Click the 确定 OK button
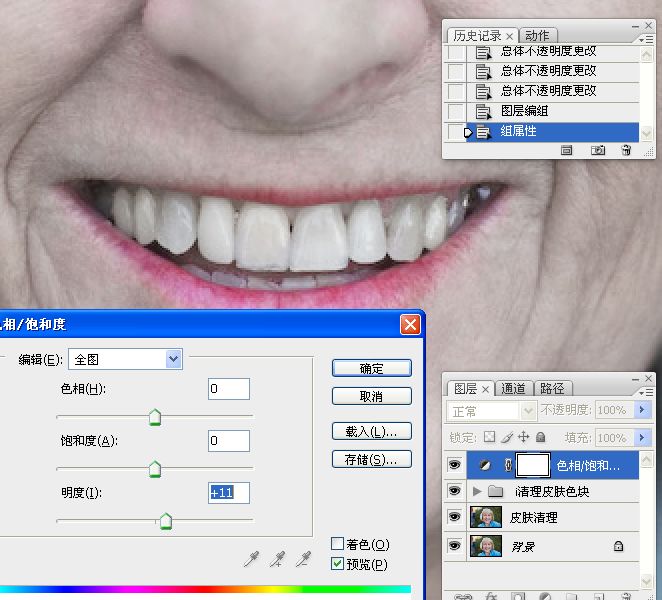 (x=372, y=369)
